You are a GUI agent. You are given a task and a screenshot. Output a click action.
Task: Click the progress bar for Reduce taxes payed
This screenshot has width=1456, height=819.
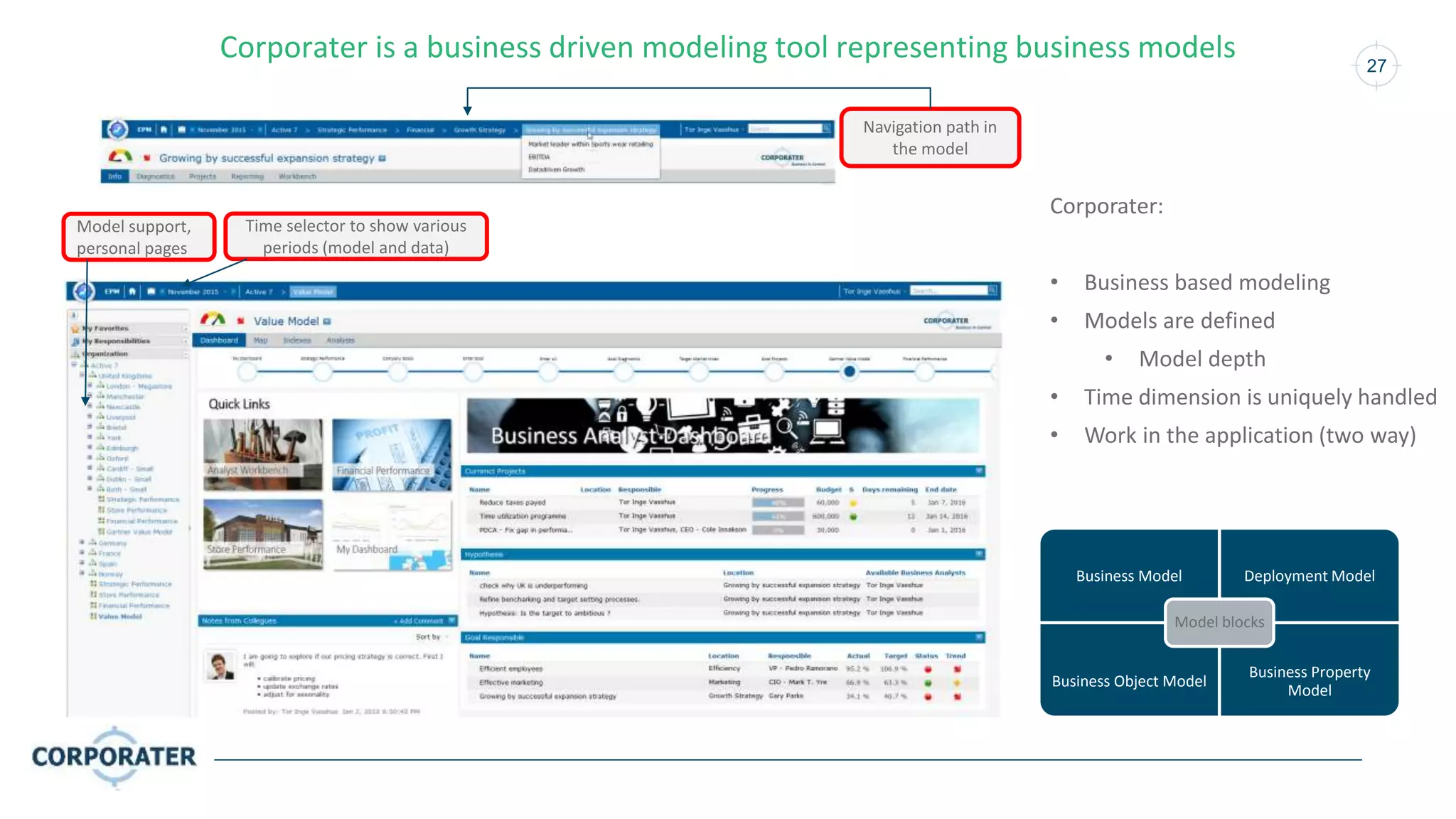pyautogui.click(x=778, y=503)
